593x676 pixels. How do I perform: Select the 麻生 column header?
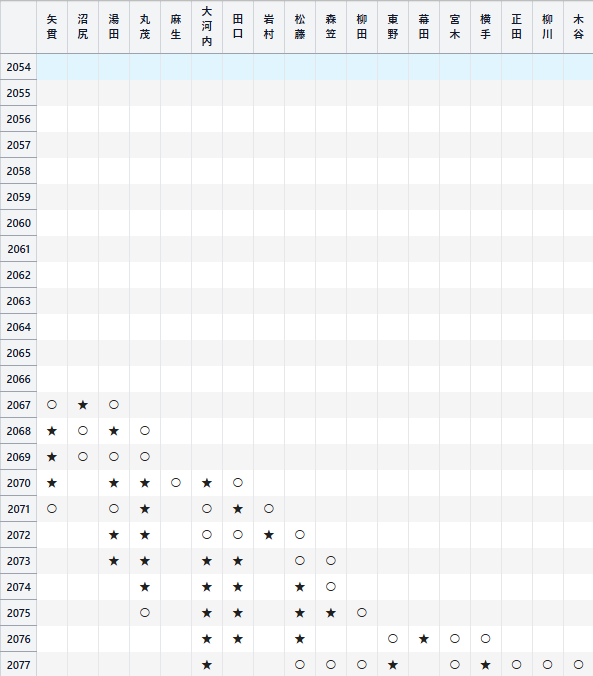[176, 27]
